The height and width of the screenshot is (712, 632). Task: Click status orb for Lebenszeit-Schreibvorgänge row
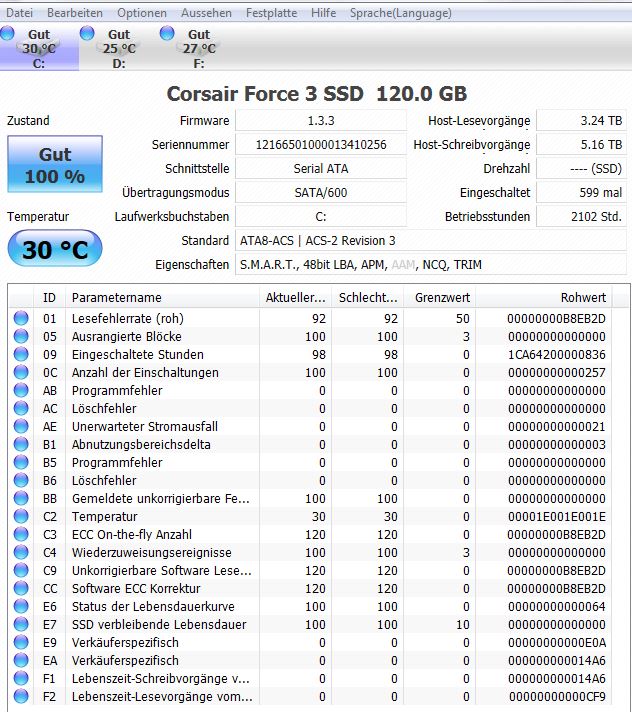click(21, 678)
